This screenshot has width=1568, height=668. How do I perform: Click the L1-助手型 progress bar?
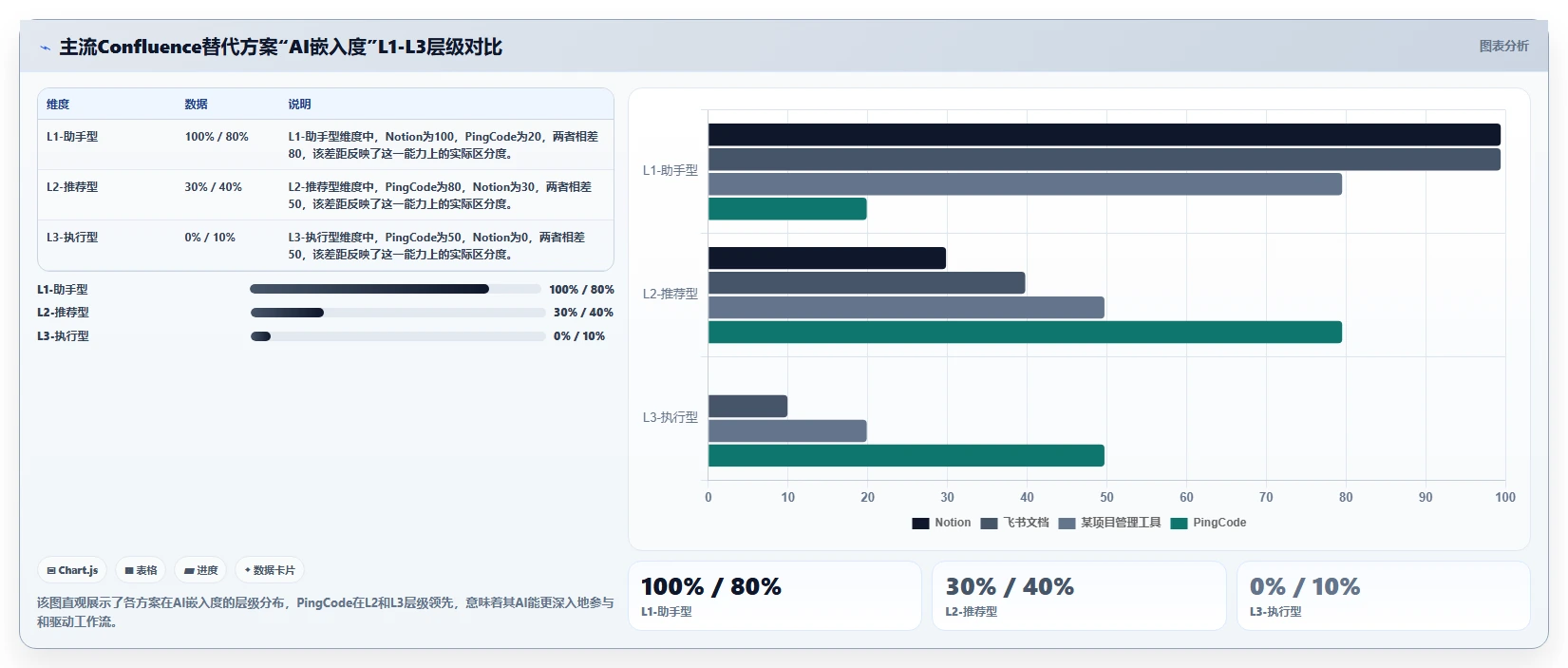[395, 289]
